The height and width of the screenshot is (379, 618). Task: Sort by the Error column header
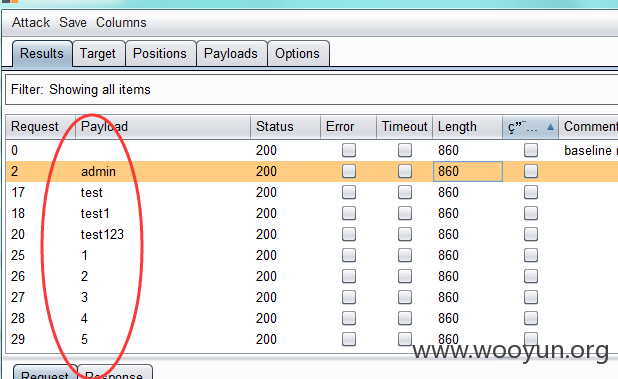tap(348, 127)
